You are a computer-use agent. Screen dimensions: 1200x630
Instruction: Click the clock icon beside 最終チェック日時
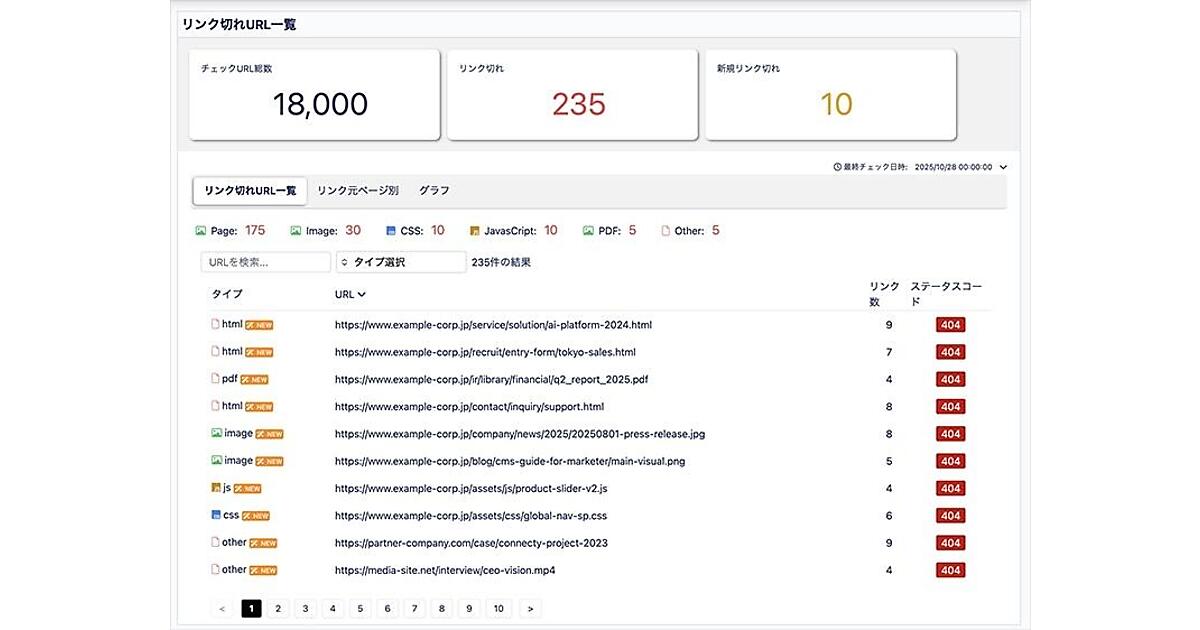point(837,167)
